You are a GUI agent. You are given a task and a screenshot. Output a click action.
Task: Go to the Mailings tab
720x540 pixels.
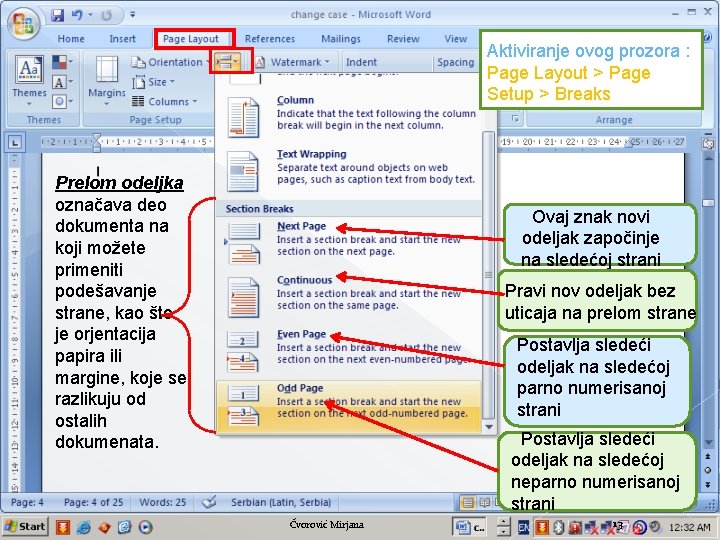pyautogui.click(x=341, y=39)
